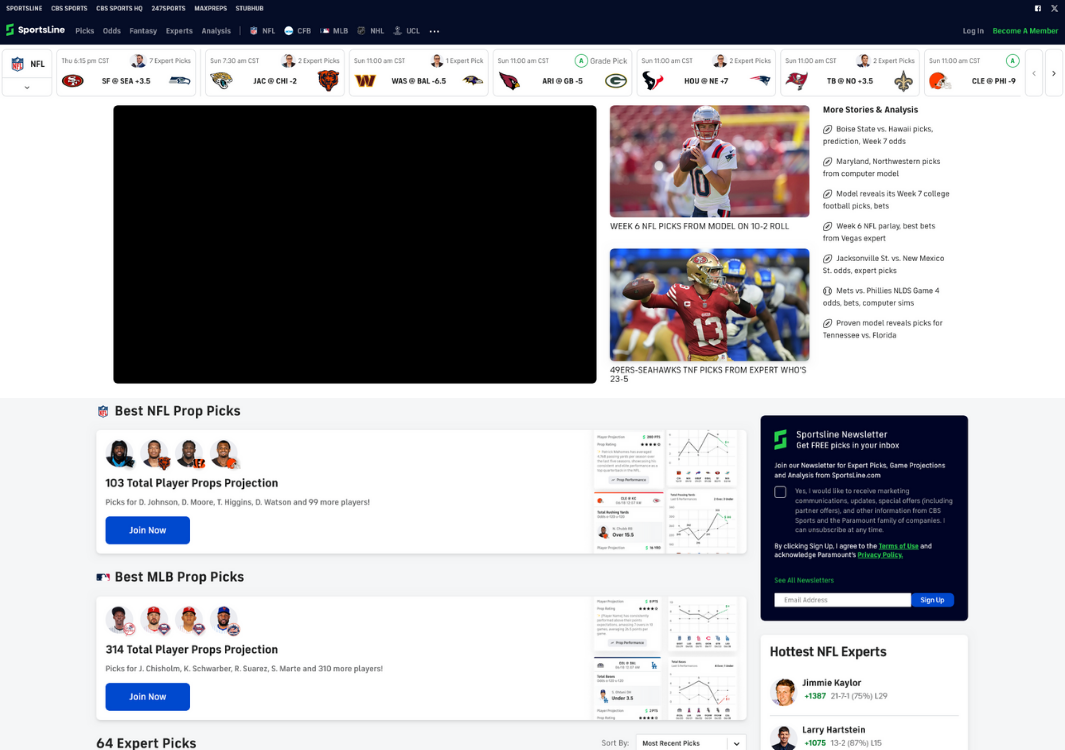Go to StubHub in top bar

point(249,8)
